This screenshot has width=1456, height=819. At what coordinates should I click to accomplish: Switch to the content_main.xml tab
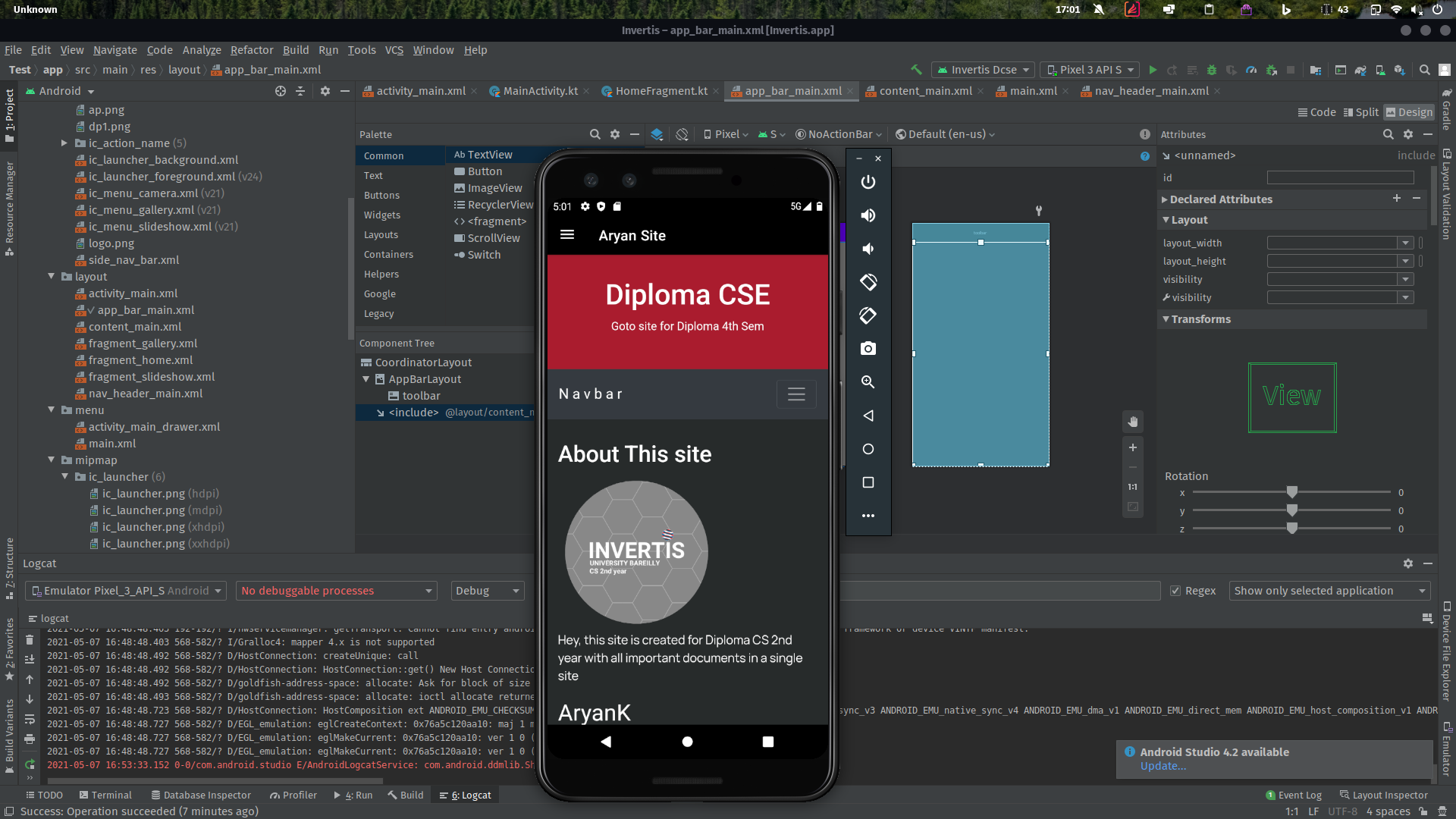[x=924, y=91]
